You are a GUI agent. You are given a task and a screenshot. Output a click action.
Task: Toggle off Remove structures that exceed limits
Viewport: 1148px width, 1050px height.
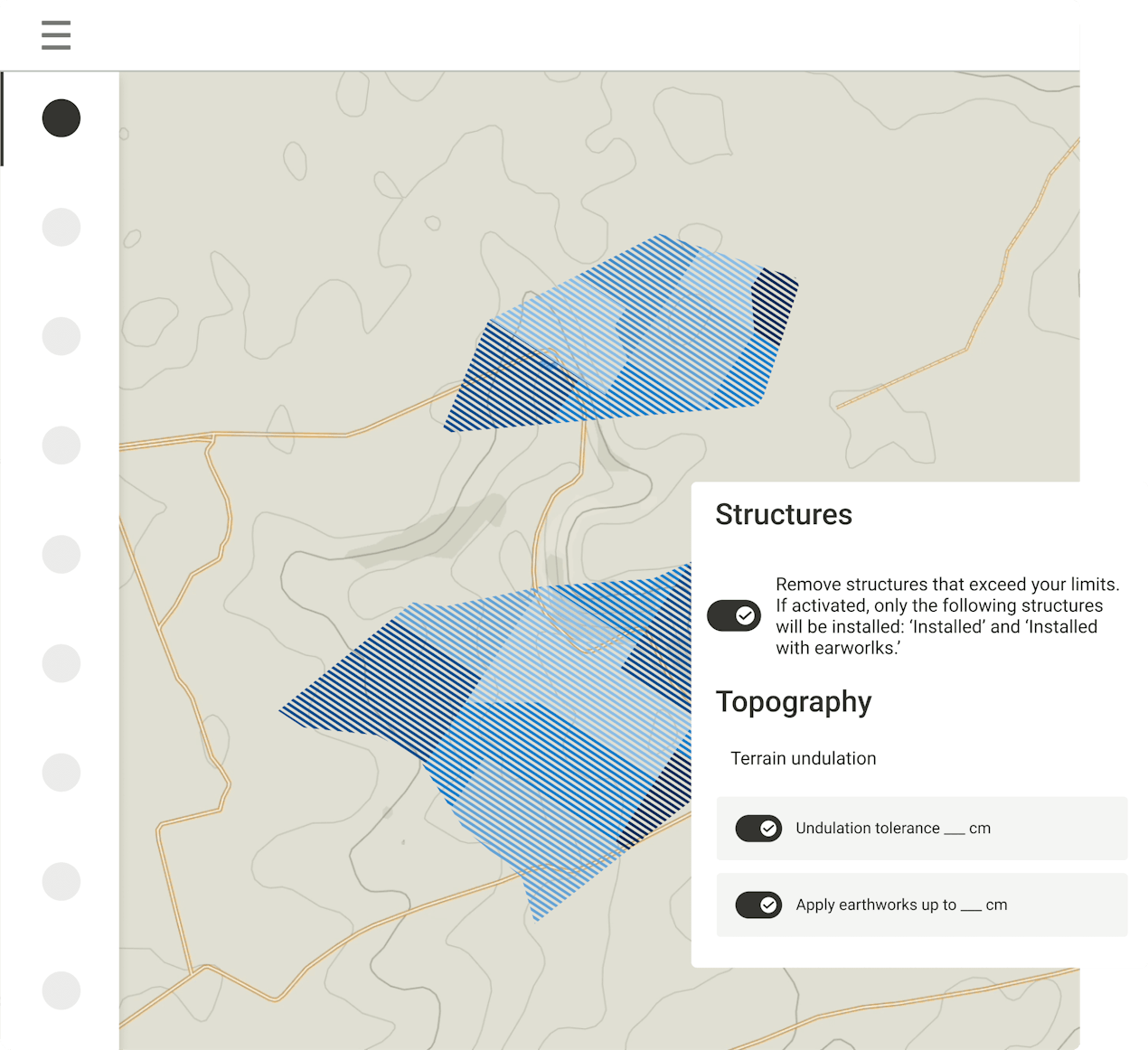(x=734, y=615)
